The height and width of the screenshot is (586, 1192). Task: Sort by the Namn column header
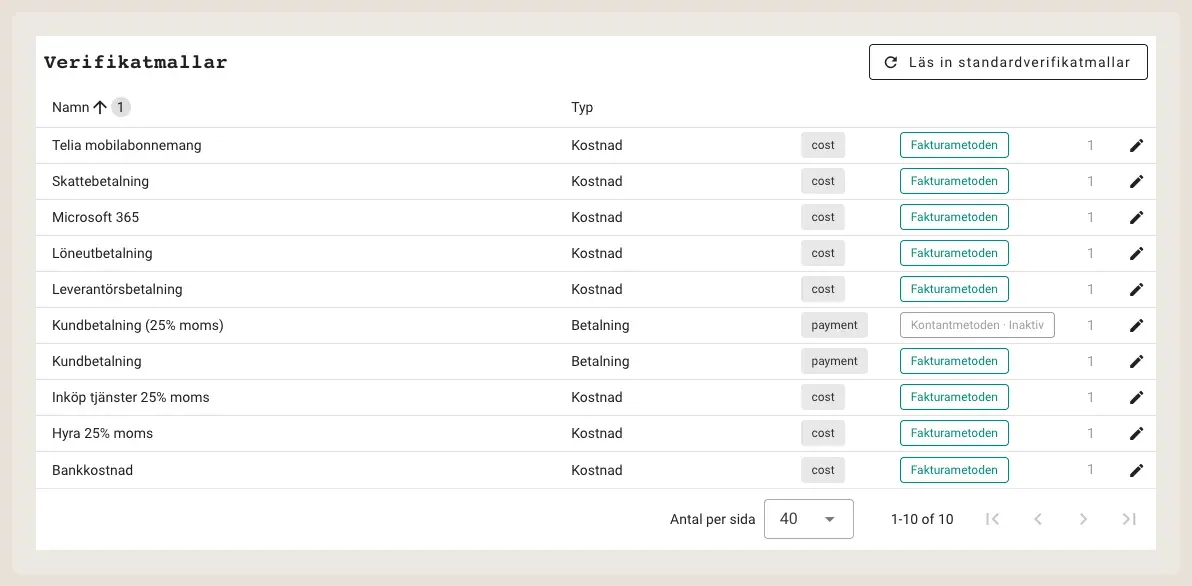(71, 108)
